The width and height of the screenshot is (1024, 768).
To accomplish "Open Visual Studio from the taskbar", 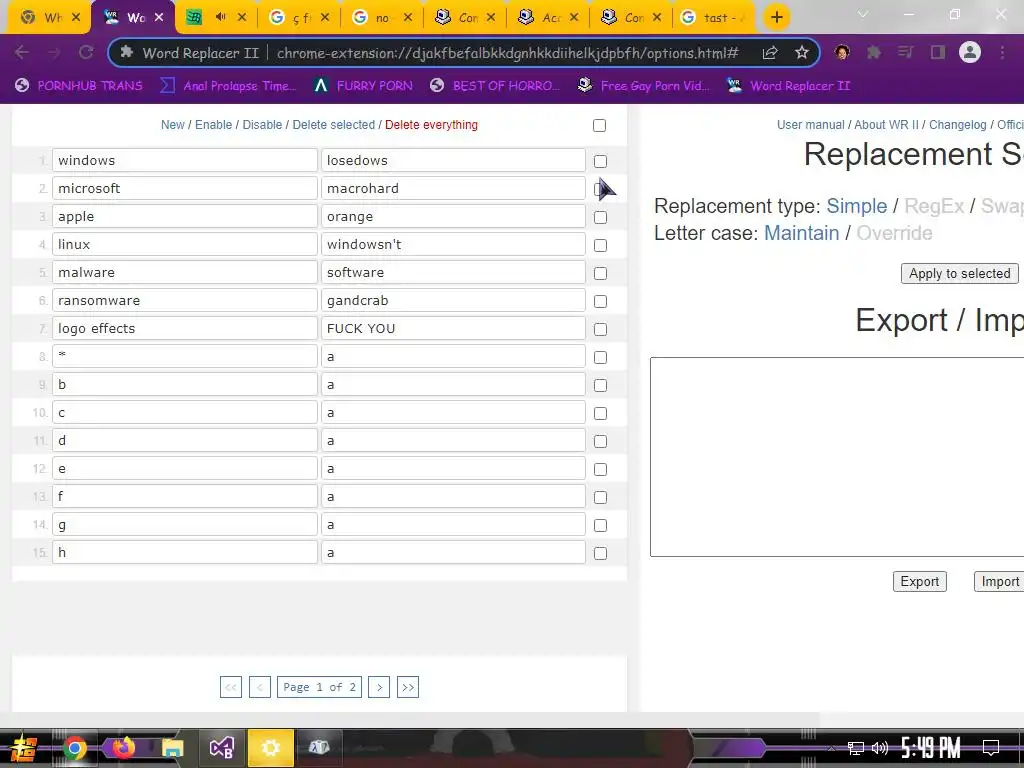I will tap(222, 748).
